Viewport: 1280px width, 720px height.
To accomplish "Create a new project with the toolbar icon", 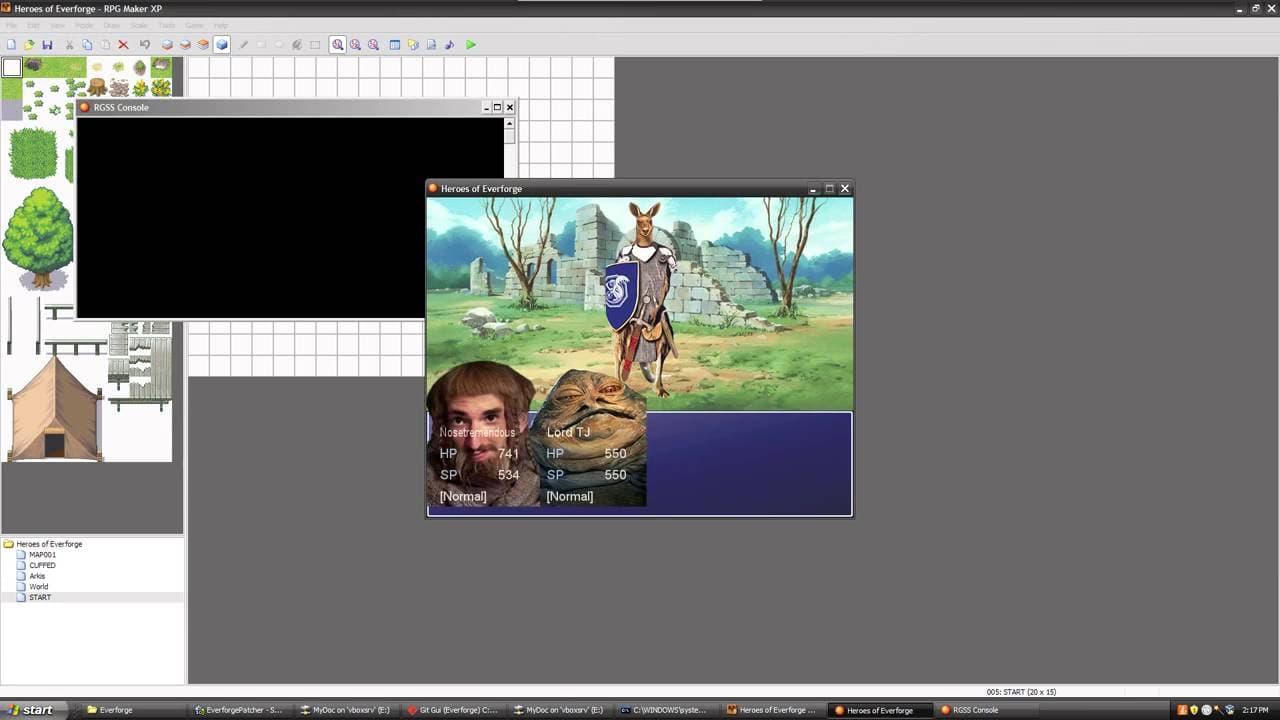I will (x=11, y=45).
